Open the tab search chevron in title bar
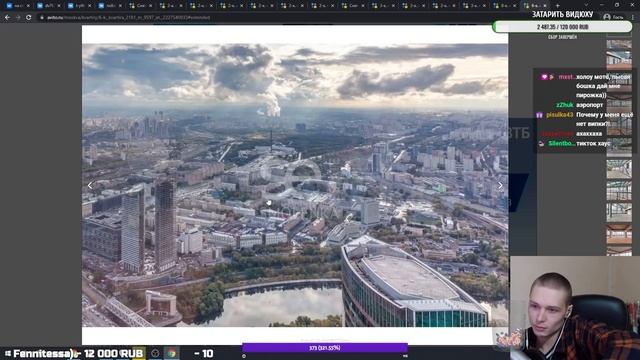This screenshot has width=640, height=360. [586, 5]
